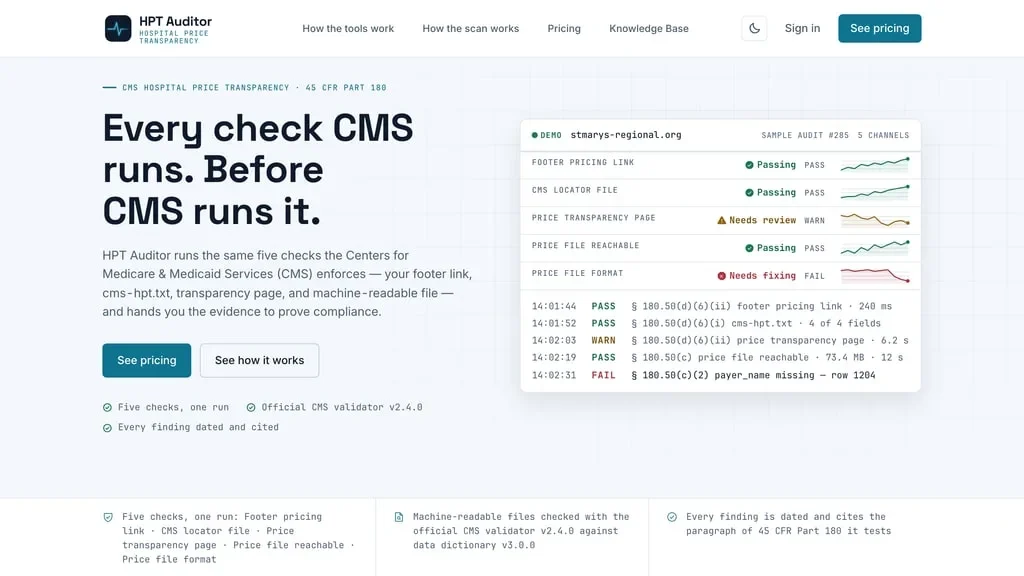Select the PRICE FILE REACHABLE row label

(585, 246)
